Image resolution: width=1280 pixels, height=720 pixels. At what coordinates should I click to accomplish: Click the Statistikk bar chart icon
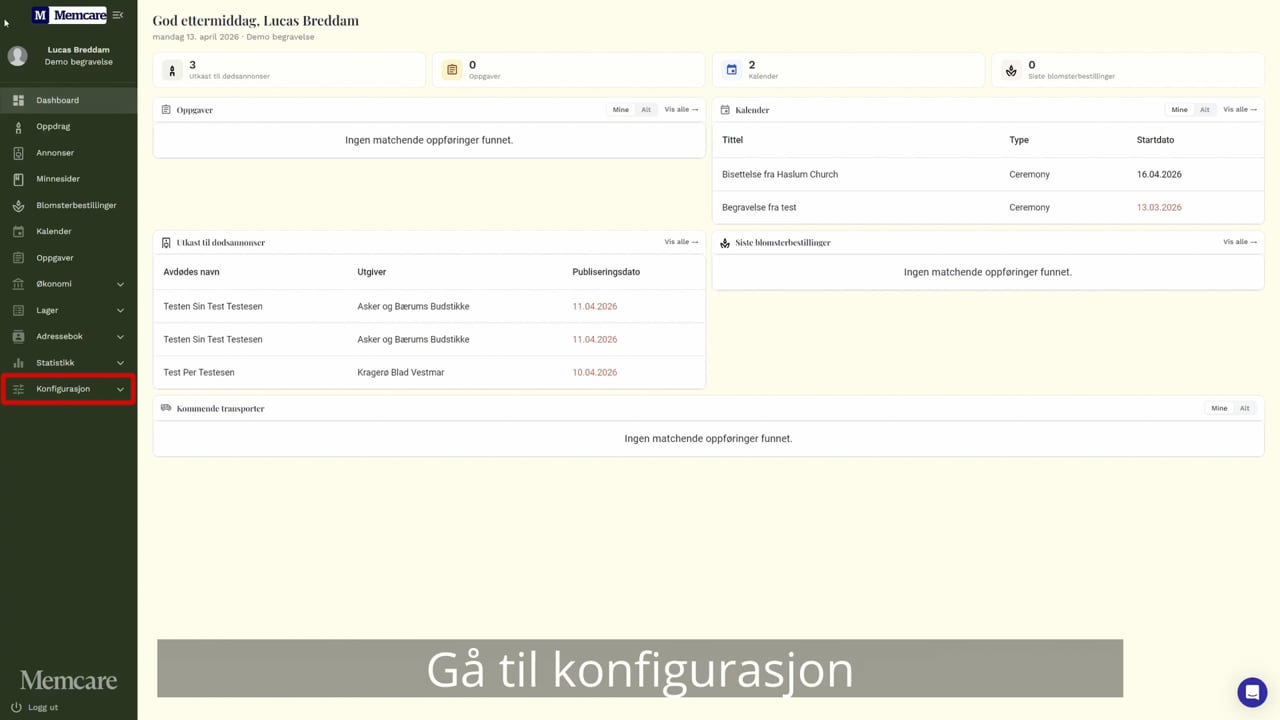click(18, 363)
